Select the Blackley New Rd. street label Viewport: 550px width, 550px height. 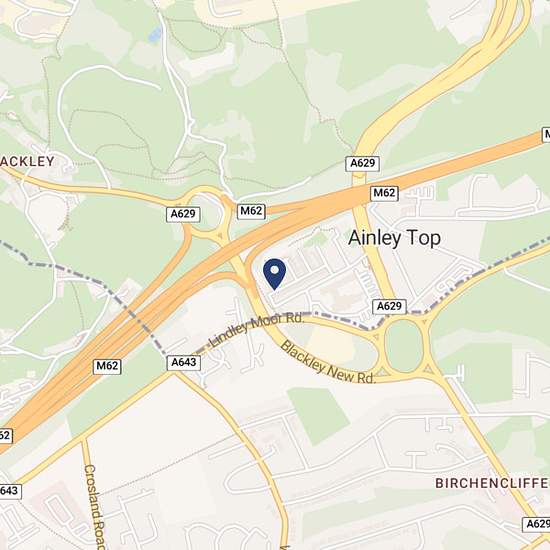[x=328, y=363]
